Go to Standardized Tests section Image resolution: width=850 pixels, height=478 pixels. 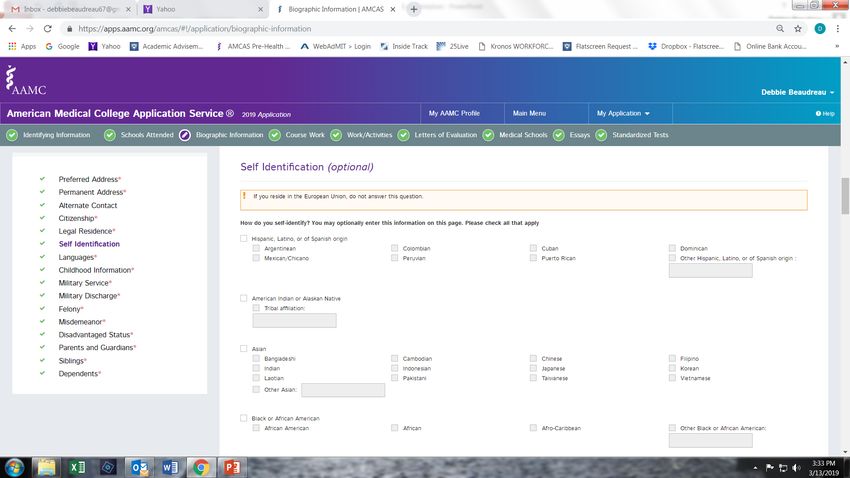click(632, 135)
